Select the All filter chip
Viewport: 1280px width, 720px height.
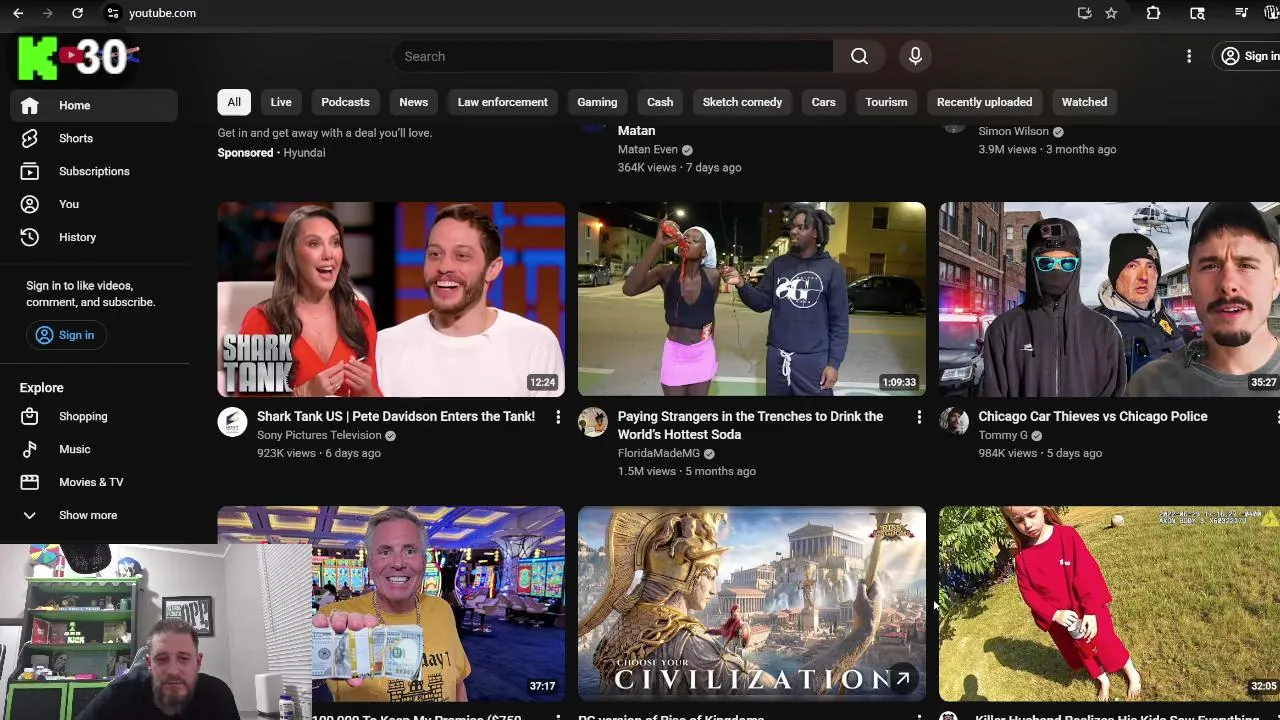coord(234,102)
